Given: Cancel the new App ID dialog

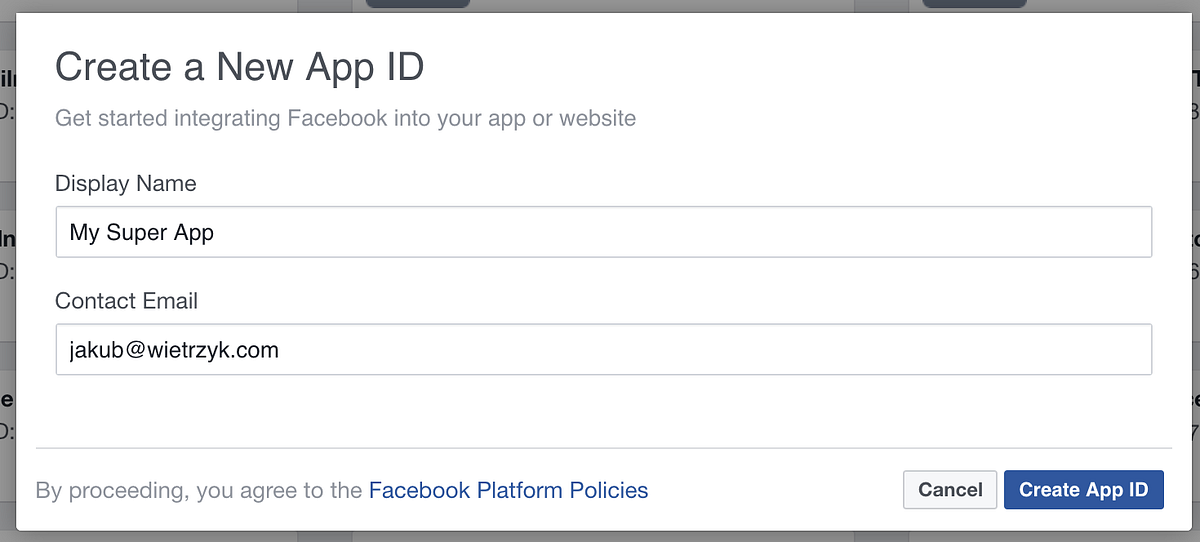Looking at the screenshot, I should pyautogui.click(x=949, y=490).
